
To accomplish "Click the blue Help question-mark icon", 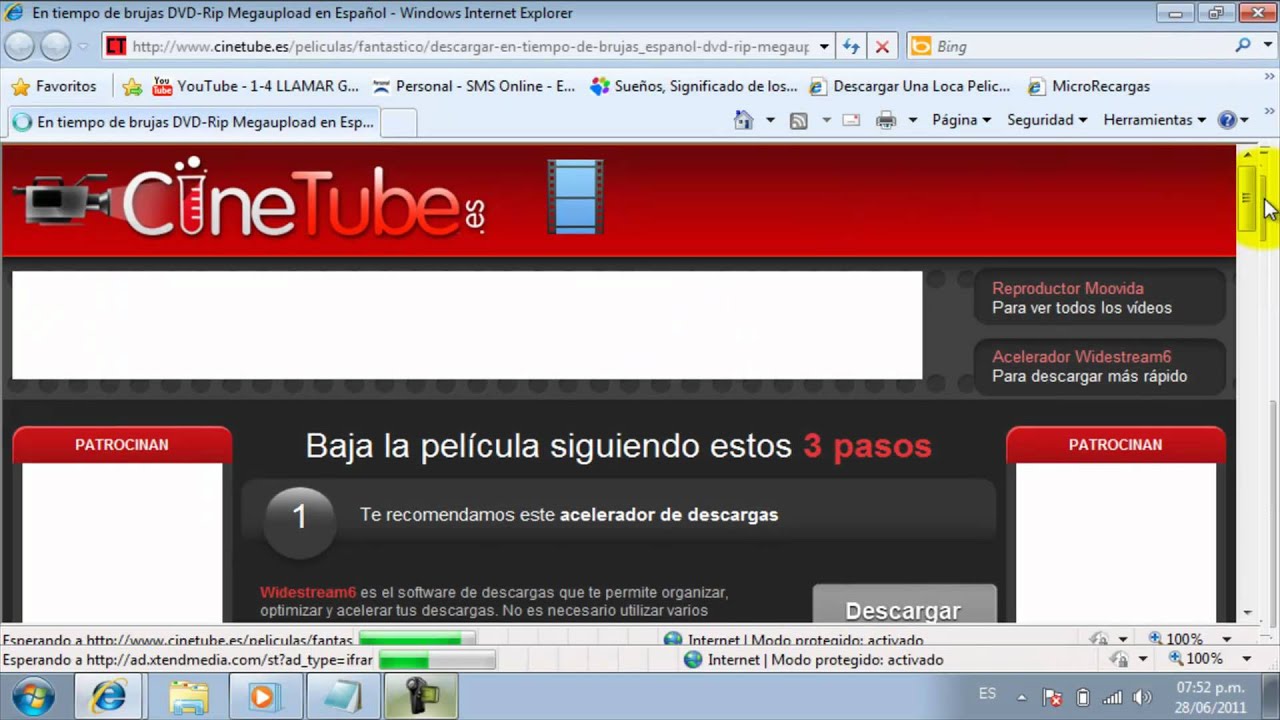I will [1227, 120].
